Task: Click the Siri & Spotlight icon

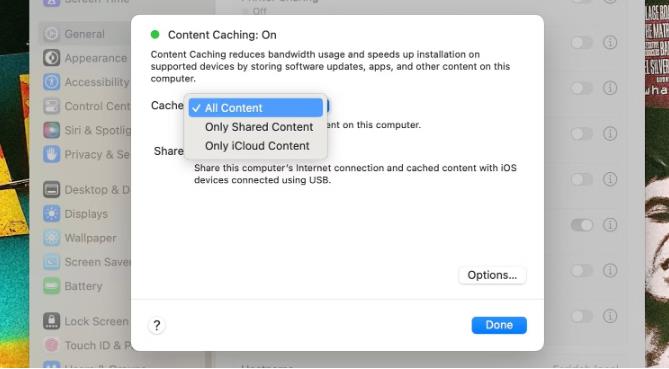Action: tap(52, 130)
